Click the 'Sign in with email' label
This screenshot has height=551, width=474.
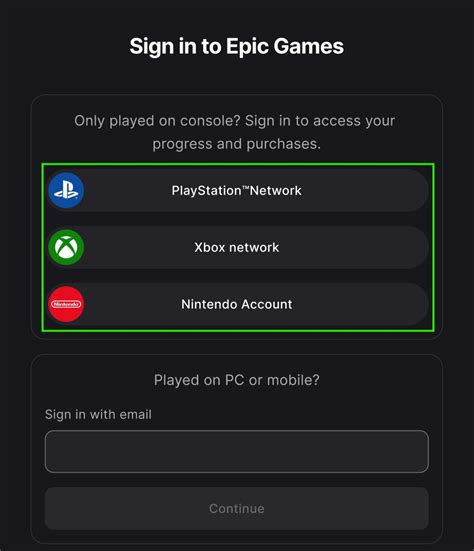coord(98,414)
